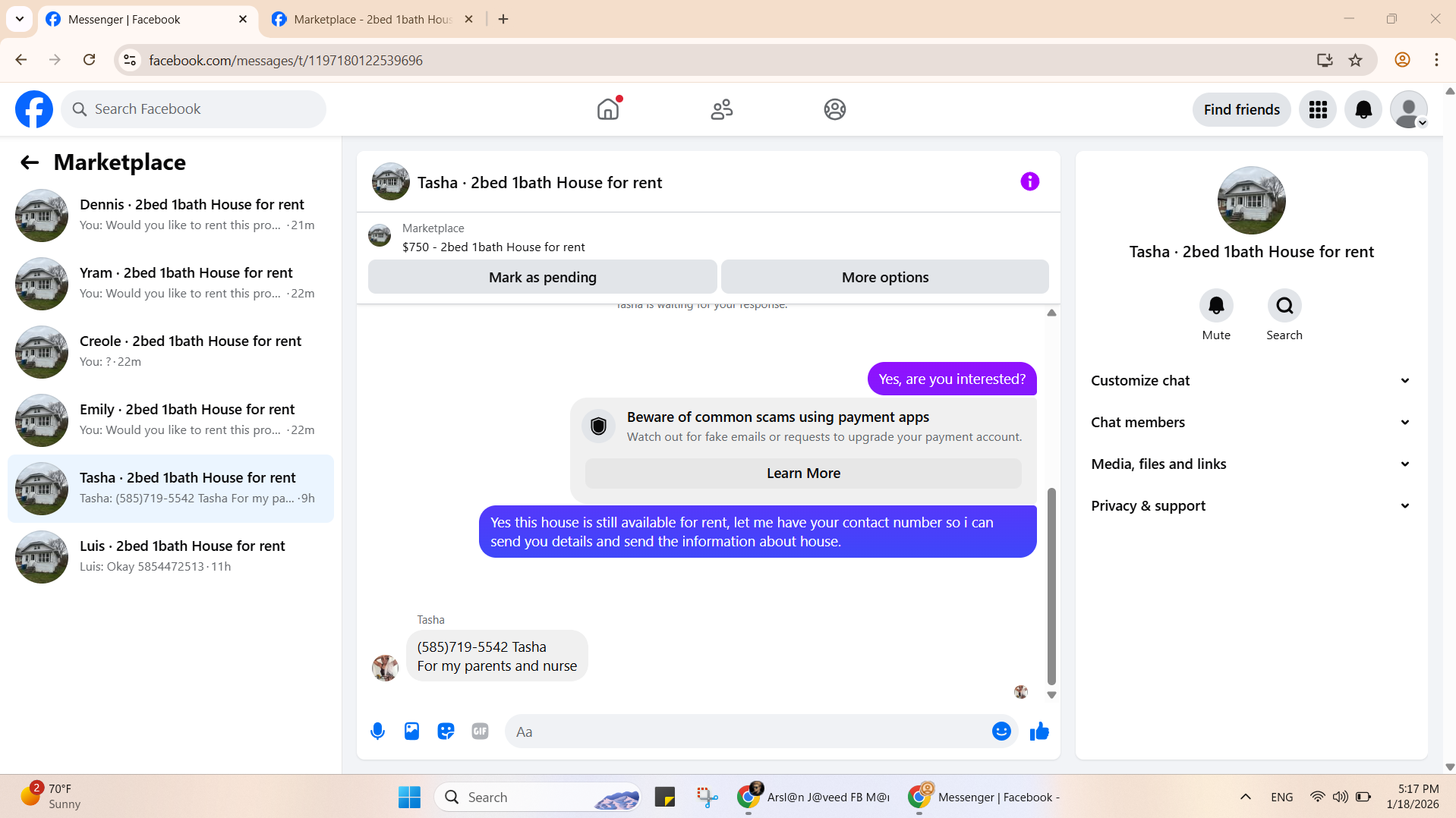Click Tasha's avatar beside her message
The width and height of the screenshot is (1456, 818).
(385, 668)
